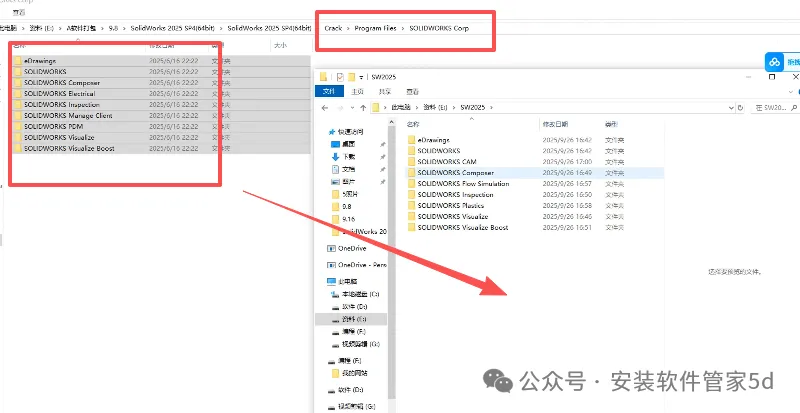The height and width of the screenshot is (413, 800).
Task: Click SOLIDWORKS Electrical folder icon in Crack window
Action: tap(18, 94)
